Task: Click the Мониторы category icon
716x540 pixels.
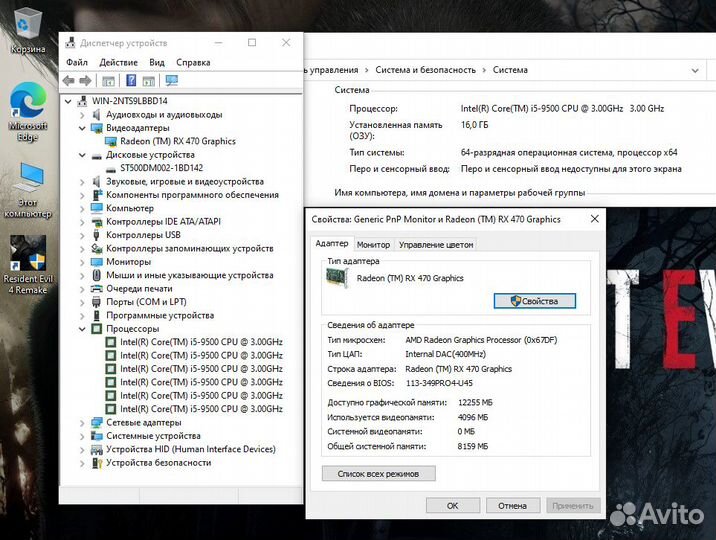Action: click(x=97, y=262)
